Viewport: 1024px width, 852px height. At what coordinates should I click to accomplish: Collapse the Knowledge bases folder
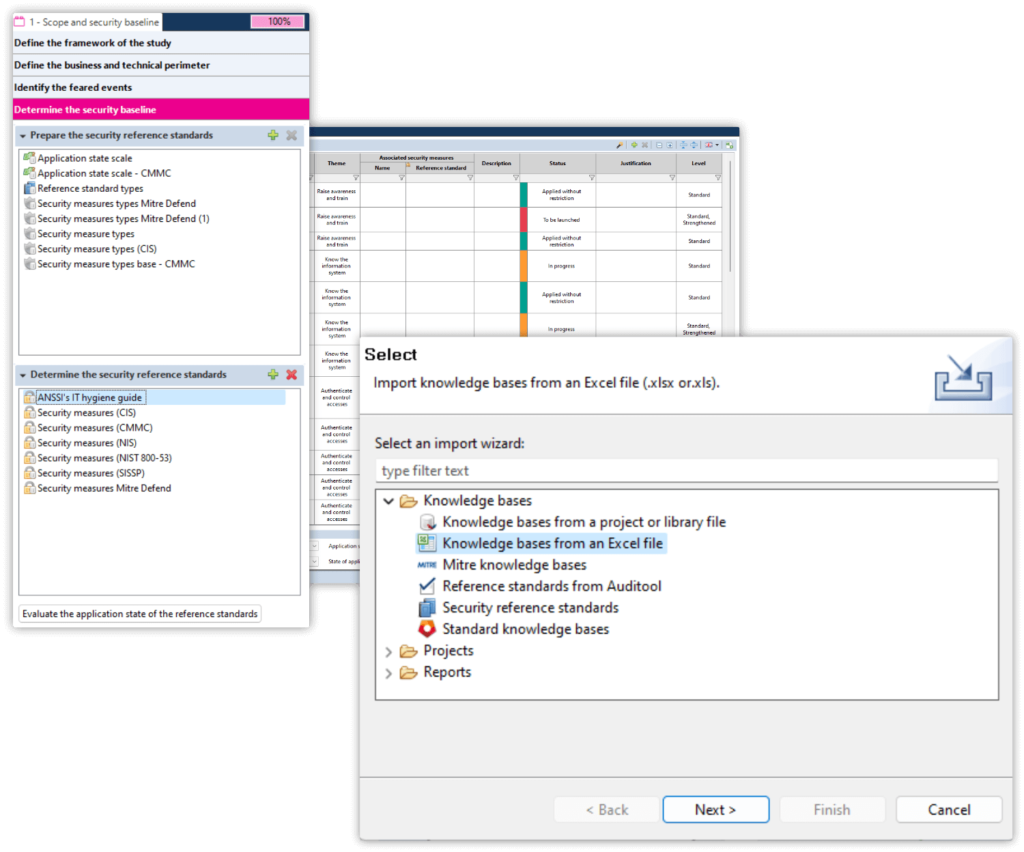(388, 501)
